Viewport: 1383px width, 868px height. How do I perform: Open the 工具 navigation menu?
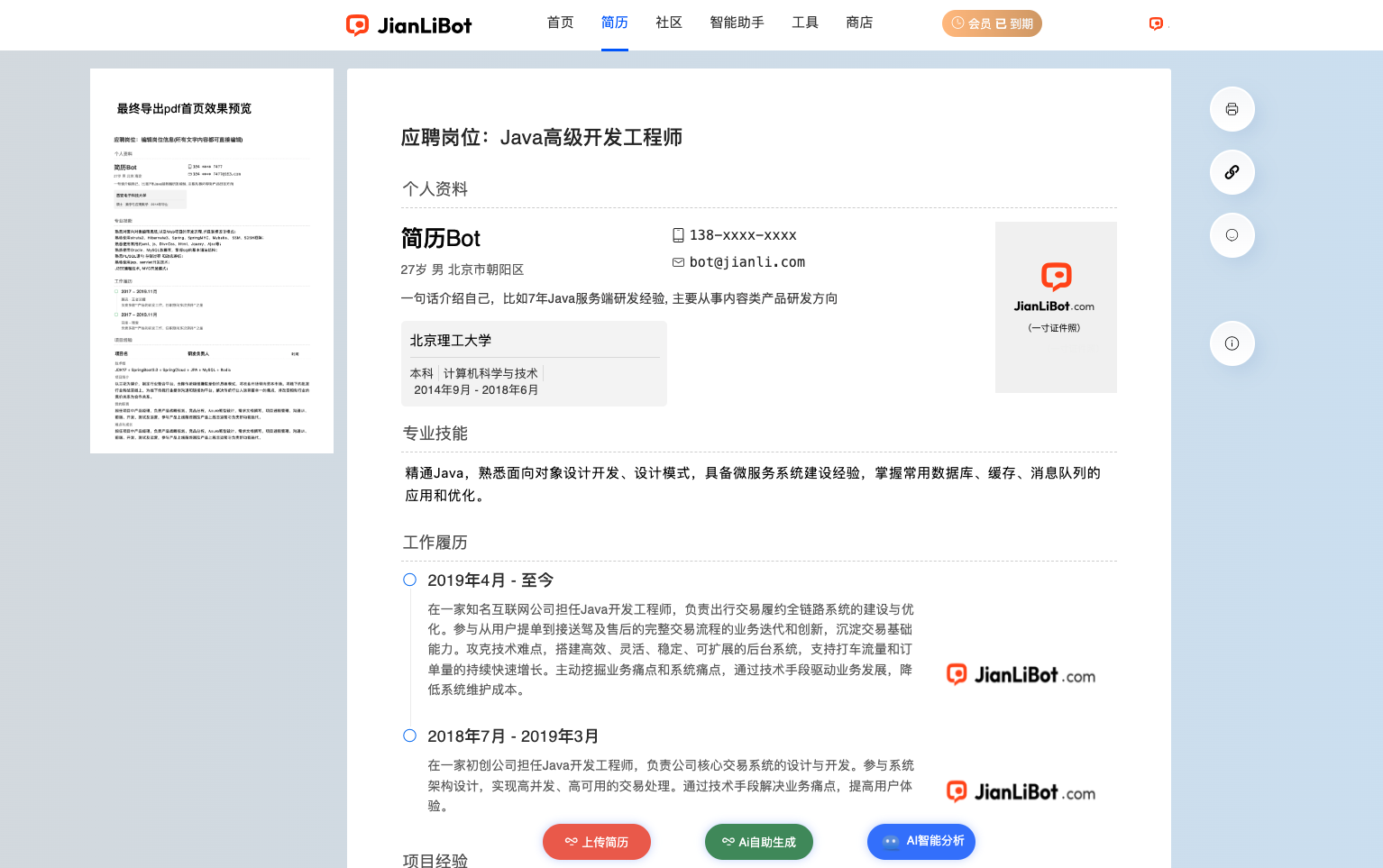804,23
